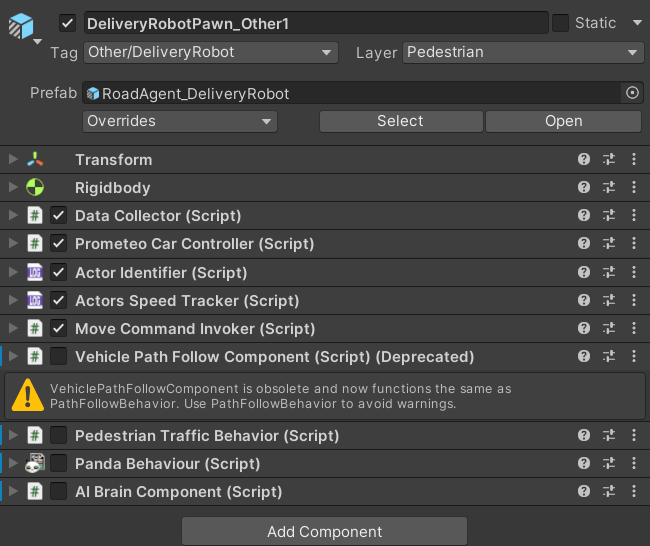Open help for Transform component
650x546 pixels.
click(x=584, y=159)
